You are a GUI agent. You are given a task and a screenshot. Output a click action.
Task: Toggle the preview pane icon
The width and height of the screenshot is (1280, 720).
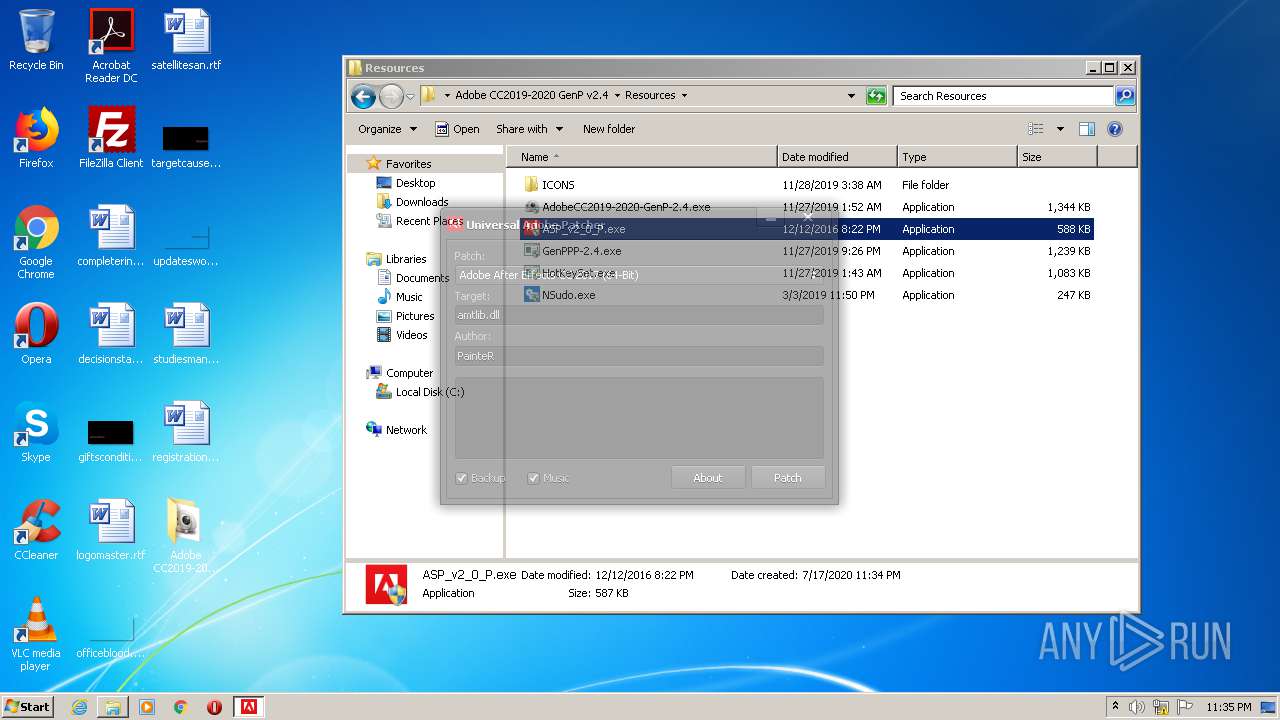(x=1087, y=129)
